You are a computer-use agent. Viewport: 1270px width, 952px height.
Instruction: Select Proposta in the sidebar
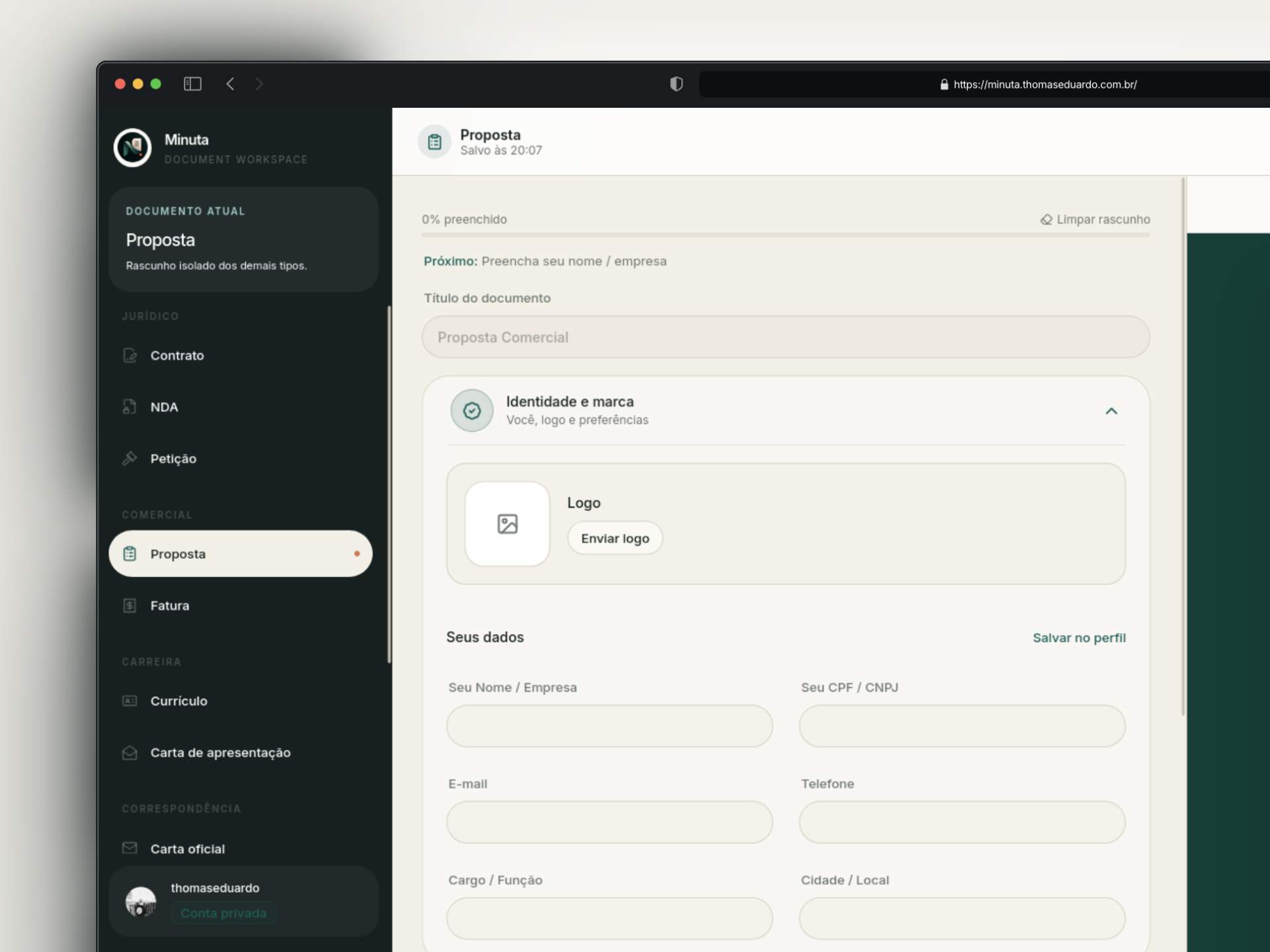tap(240, 553)
